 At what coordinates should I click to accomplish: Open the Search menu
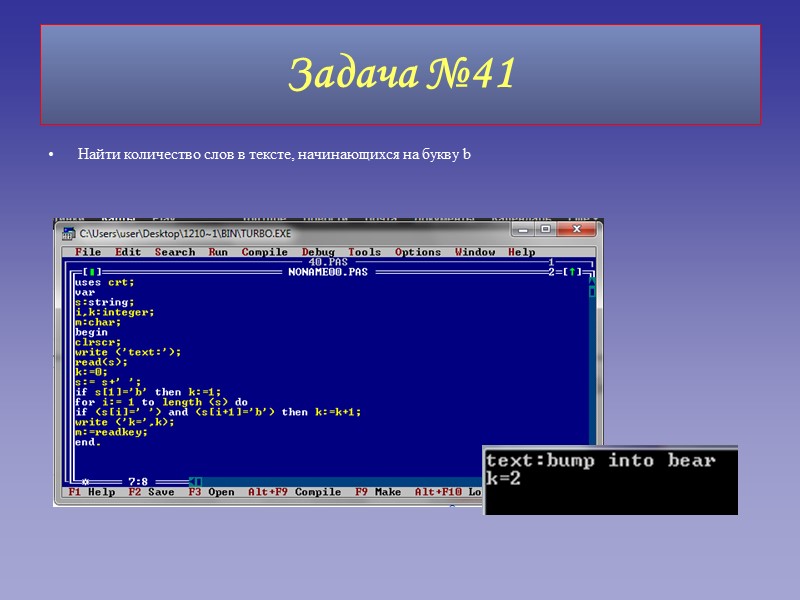click(x=175, y=252)
